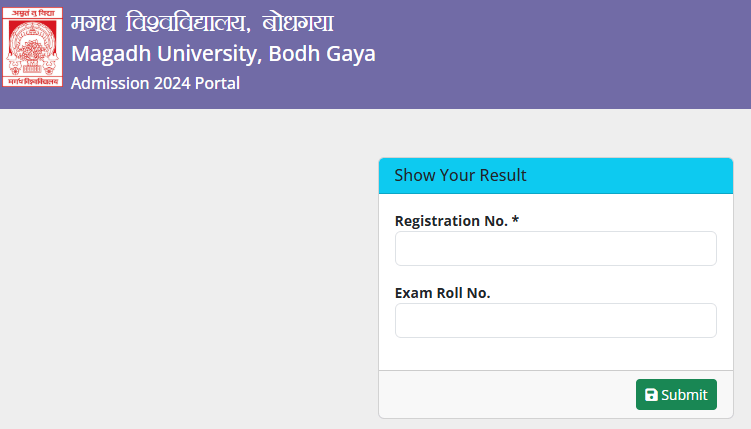Click the Bodh Gaya text in the title
The width and height of the screenshot is (751, 429).
click(322, 54)
